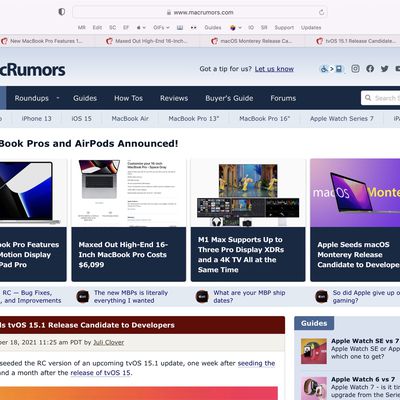The height and width of the screenshot is (400, 400).
Task: Open 'Apple Watch SE vs 7' guide title
Action: point(365,341)
